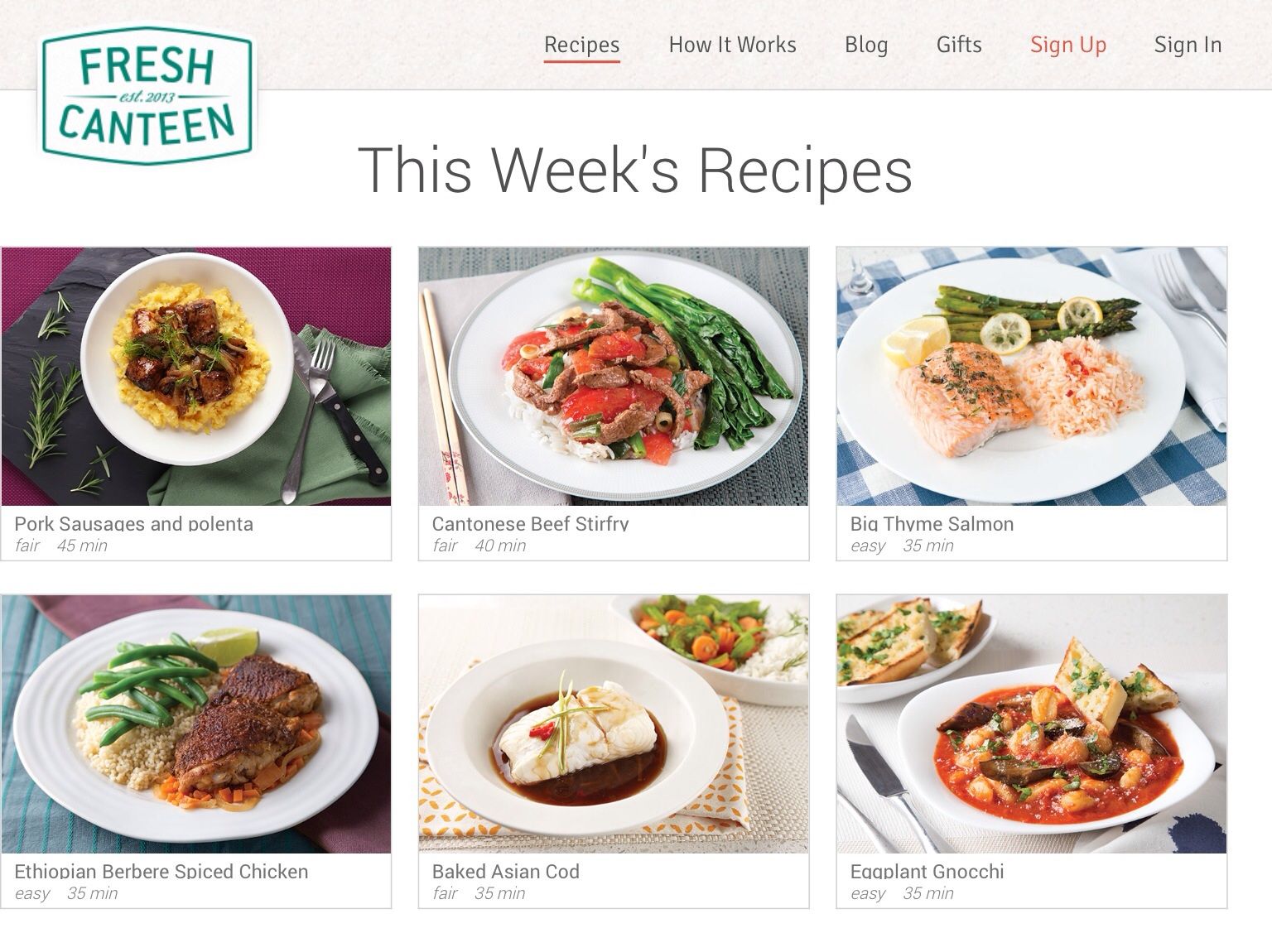
Task: Open the Baked Asian Cod image
Action: point(614,724)
